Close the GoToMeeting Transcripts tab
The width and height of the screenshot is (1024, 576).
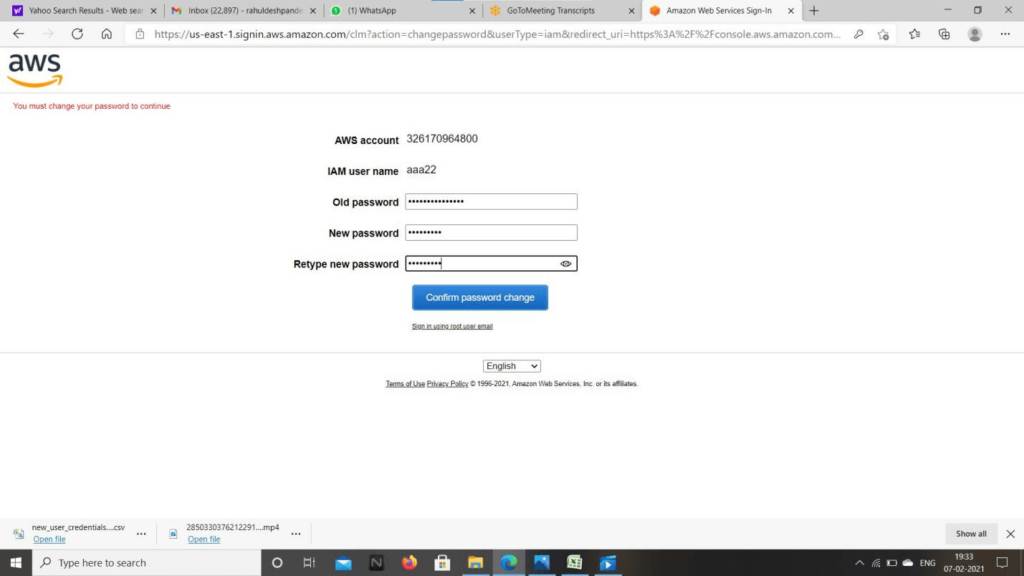pos(632,10)
